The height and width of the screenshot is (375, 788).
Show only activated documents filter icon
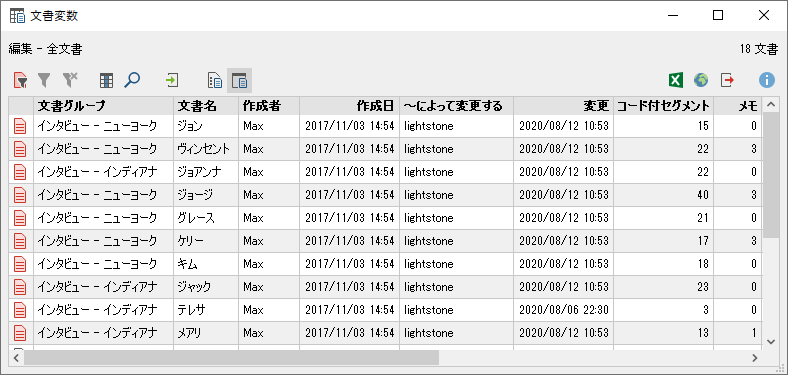[x=20, y=80]
